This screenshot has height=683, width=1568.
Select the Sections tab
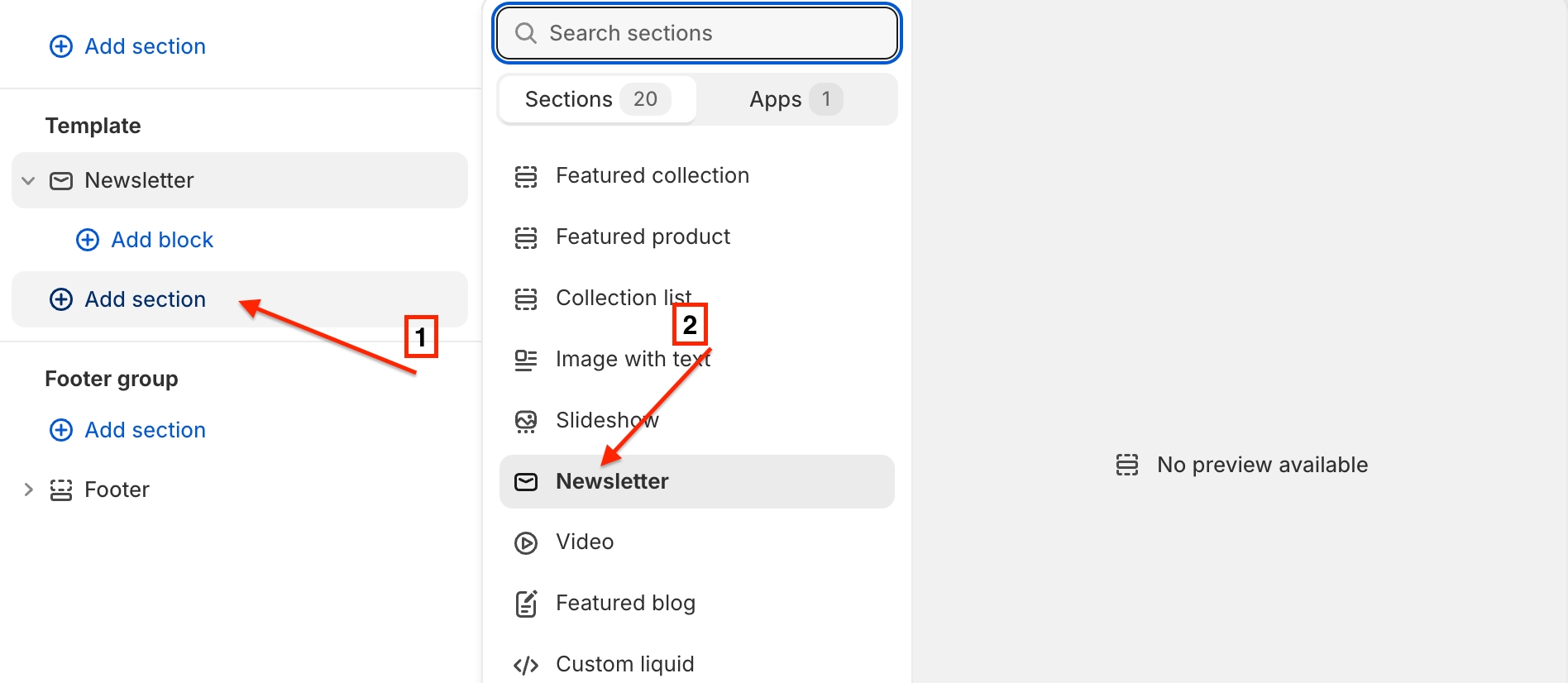[x=597, y=99]
